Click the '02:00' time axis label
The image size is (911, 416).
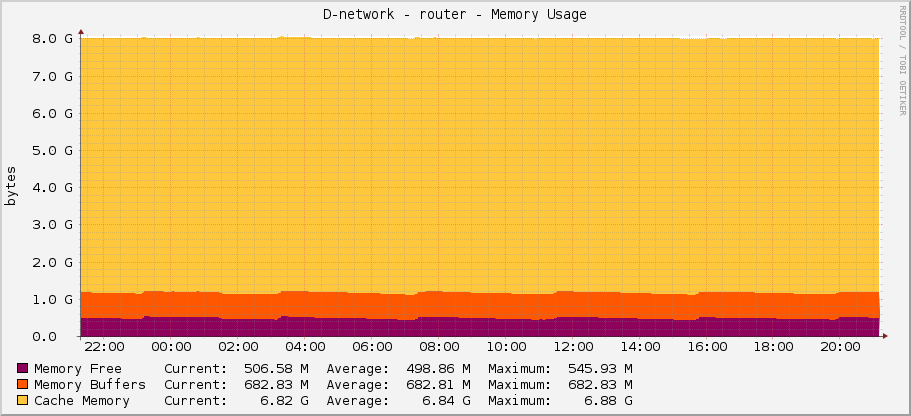click(238, 347)
